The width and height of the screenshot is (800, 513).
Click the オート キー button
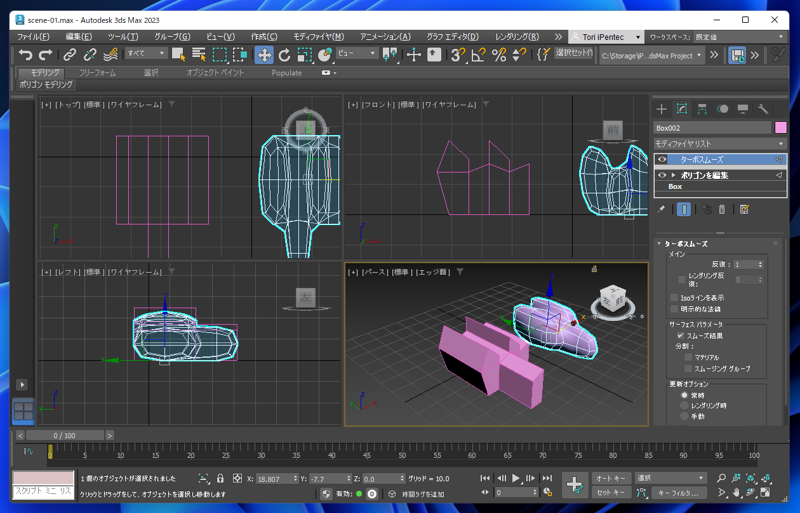click(611, 478)
